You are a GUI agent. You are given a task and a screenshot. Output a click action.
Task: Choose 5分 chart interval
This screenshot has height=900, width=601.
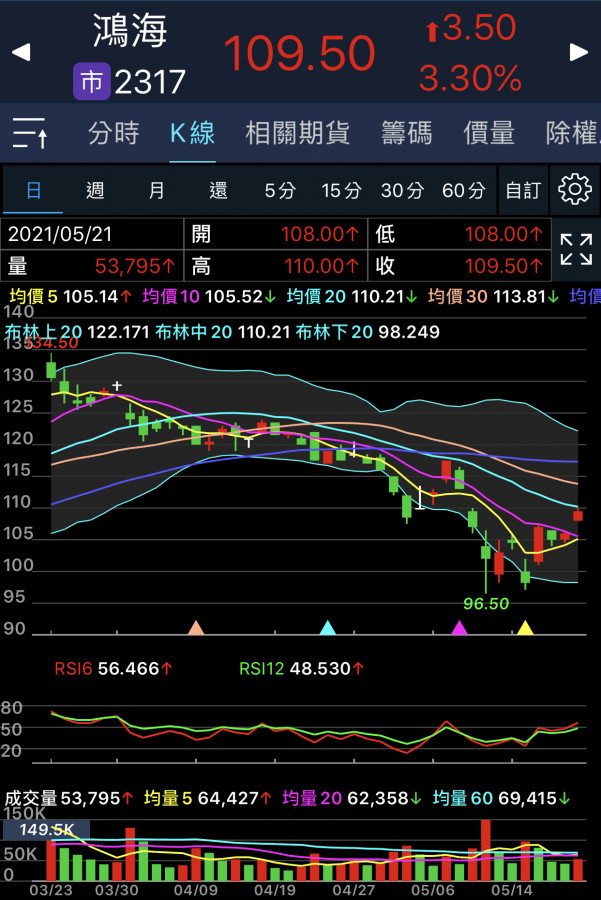click(x=280, y=190)
